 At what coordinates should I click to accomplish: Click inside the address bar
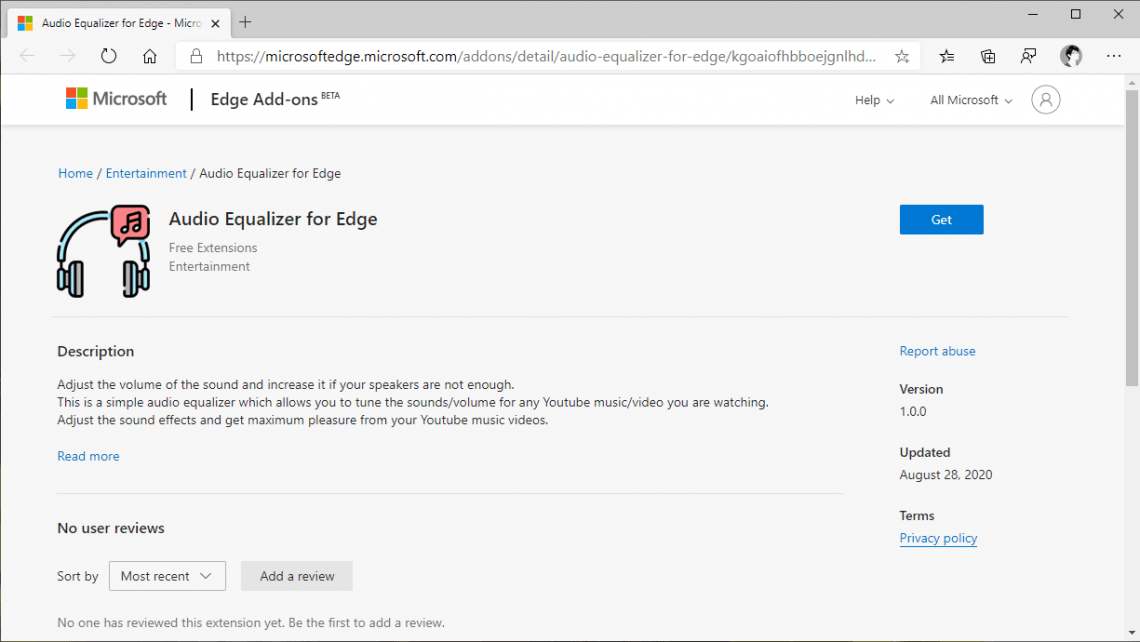pyautogui.click(x=500, y=56)
